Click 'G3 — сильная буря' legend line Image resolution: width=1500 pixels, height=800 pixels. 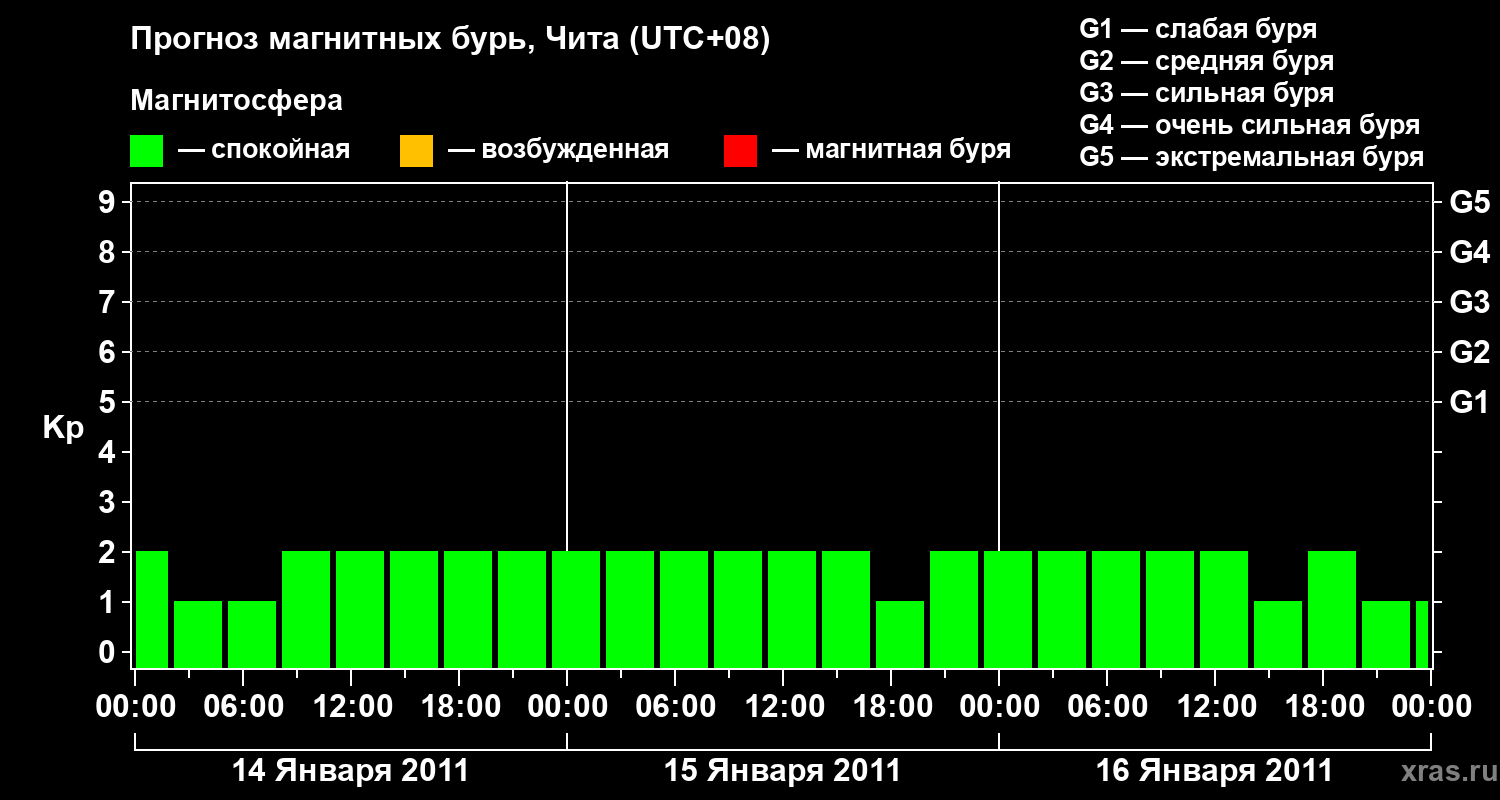coord(1206,93)
